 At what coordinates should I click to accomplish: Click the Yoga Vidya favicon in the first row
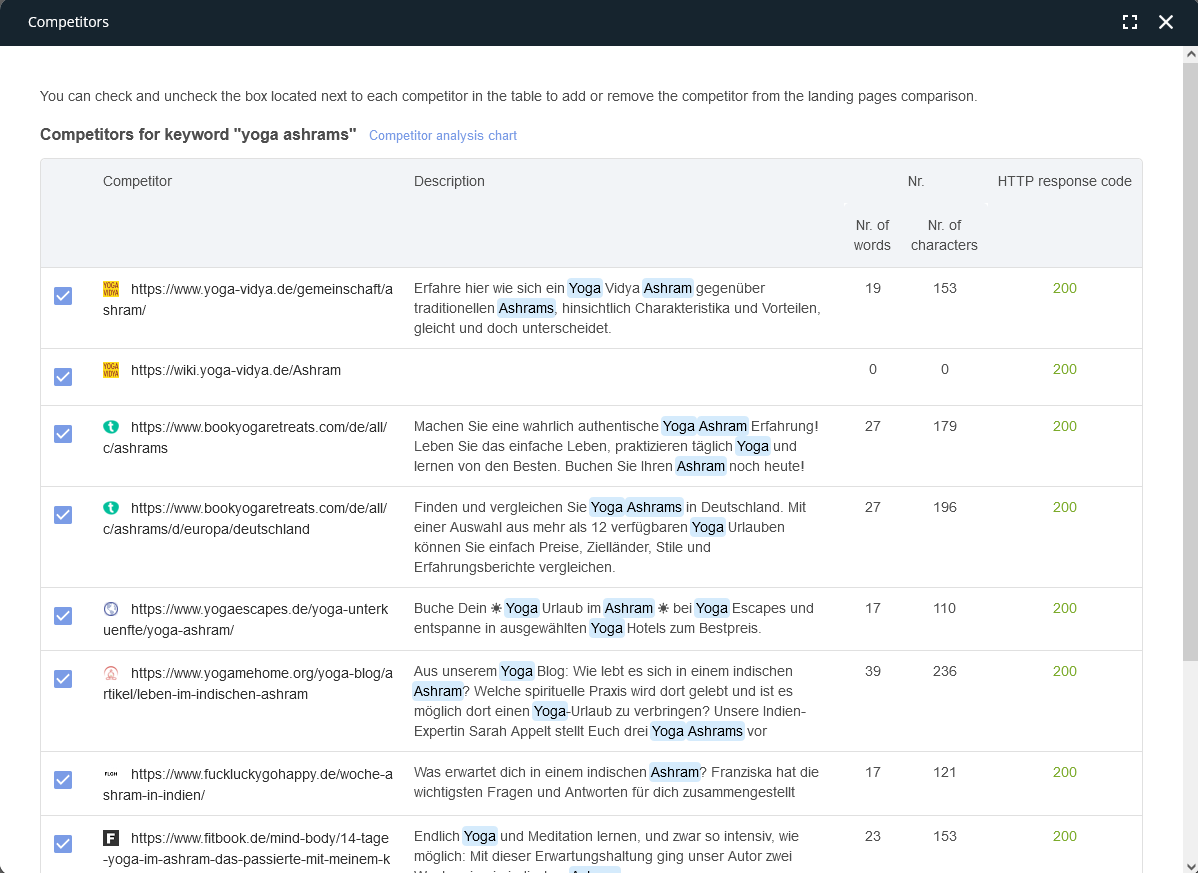111,289
